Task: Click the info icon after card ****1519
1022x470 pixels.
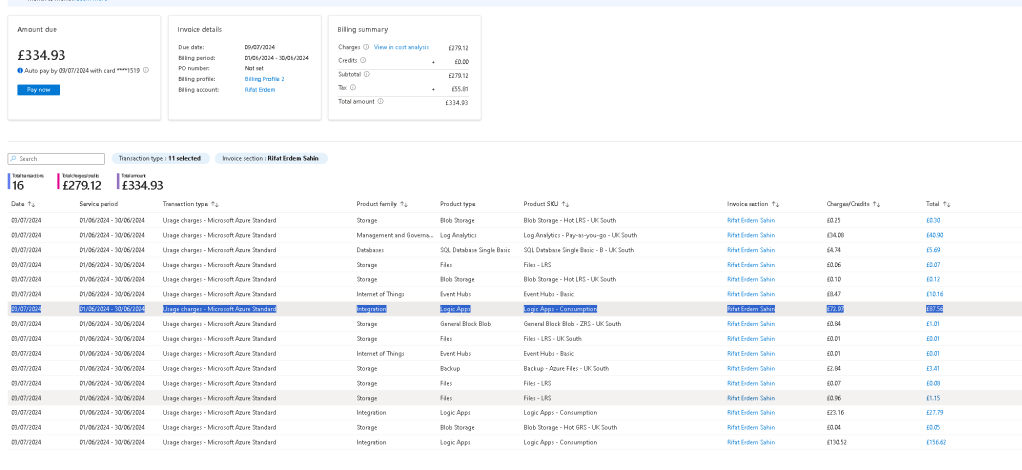Action: point(146,70)
